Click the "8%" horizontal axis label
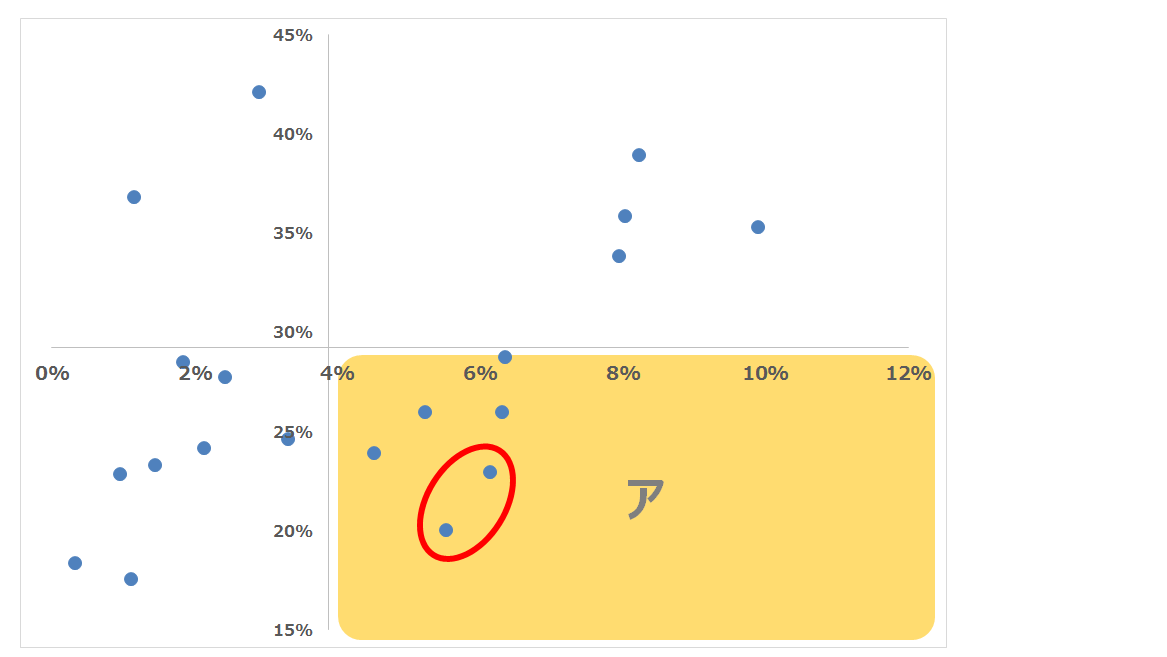Screen dimensions: 1167x657 (x=623, y=374)
